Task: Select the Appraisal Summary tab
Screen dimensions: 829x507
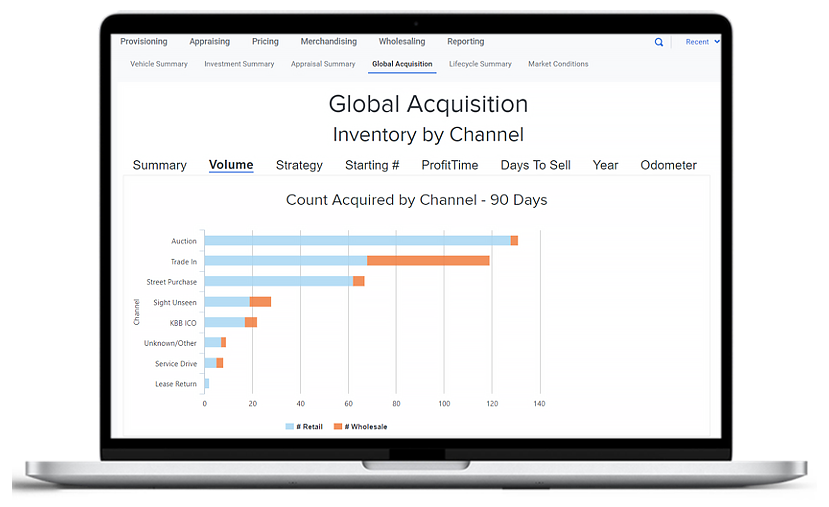Action: tap(323, 64)
